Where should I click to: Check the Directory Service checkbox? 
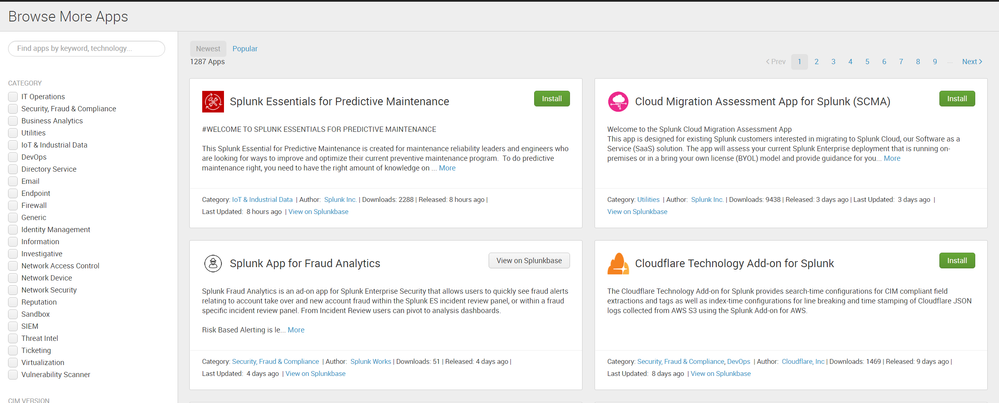[x=13, y=169]
